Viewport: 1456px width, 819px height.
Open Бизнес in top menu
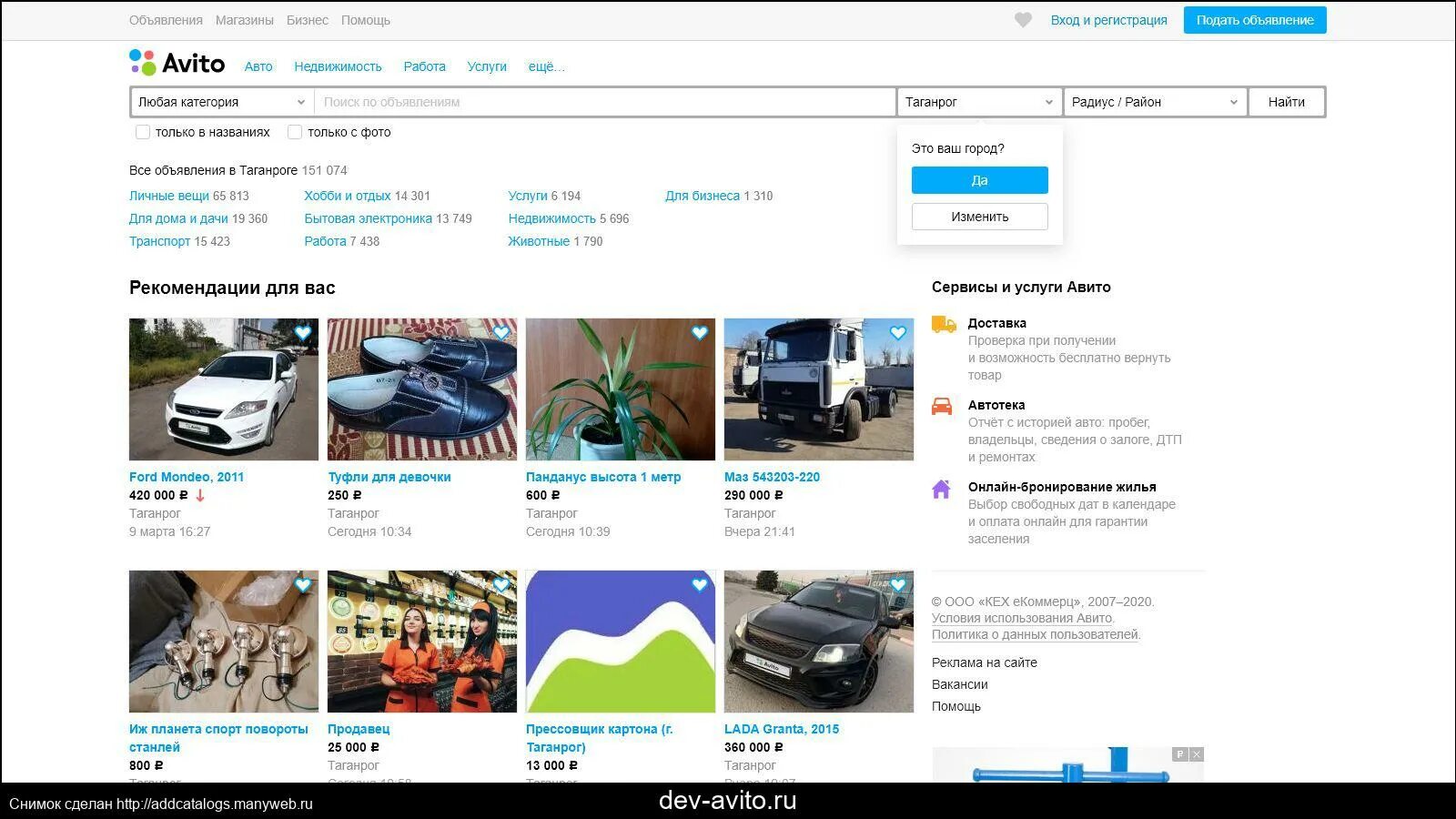click(x=308, y=20)
